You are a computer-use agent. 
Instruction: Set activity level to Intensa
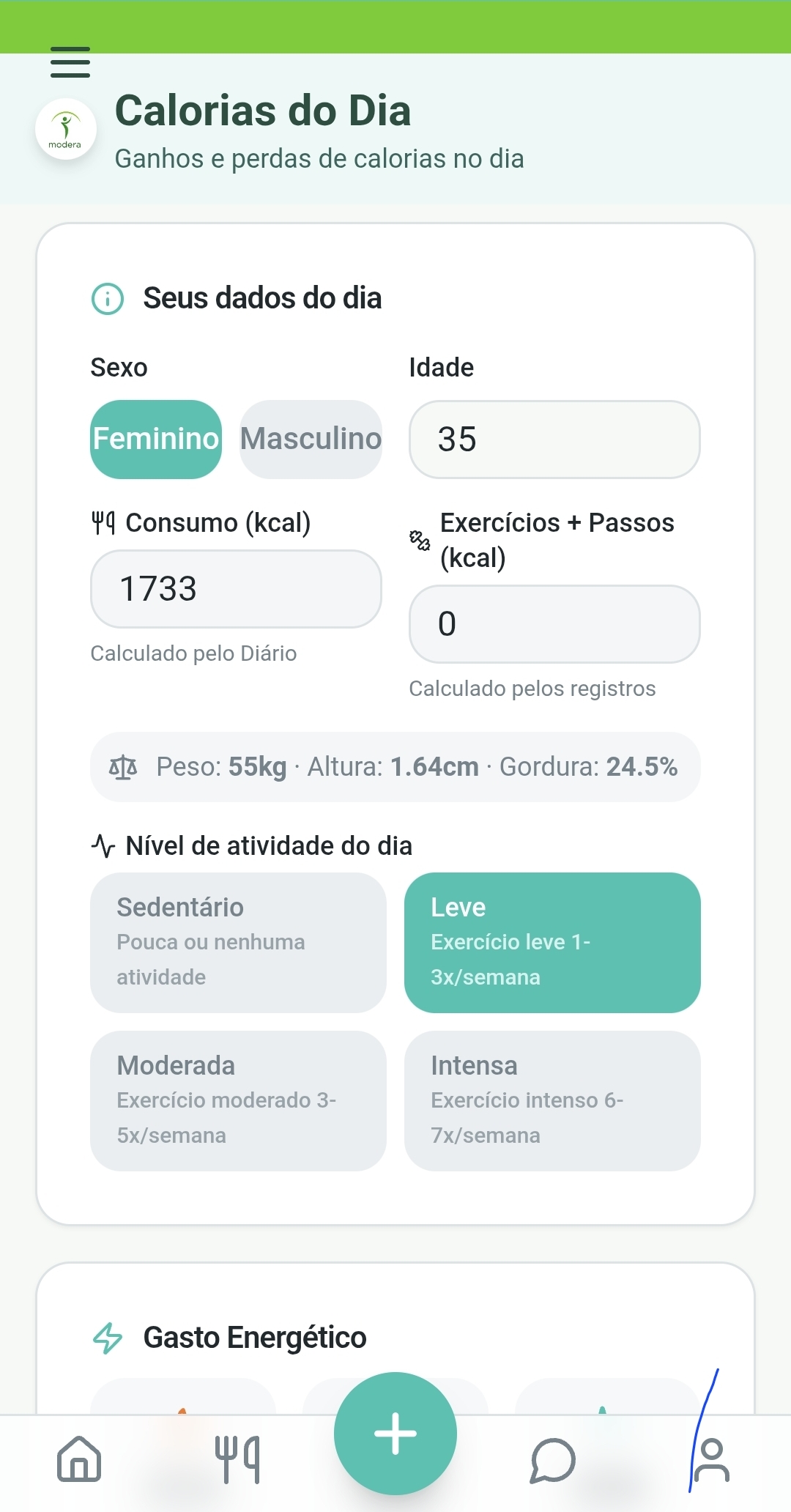tap(552, 1100)
